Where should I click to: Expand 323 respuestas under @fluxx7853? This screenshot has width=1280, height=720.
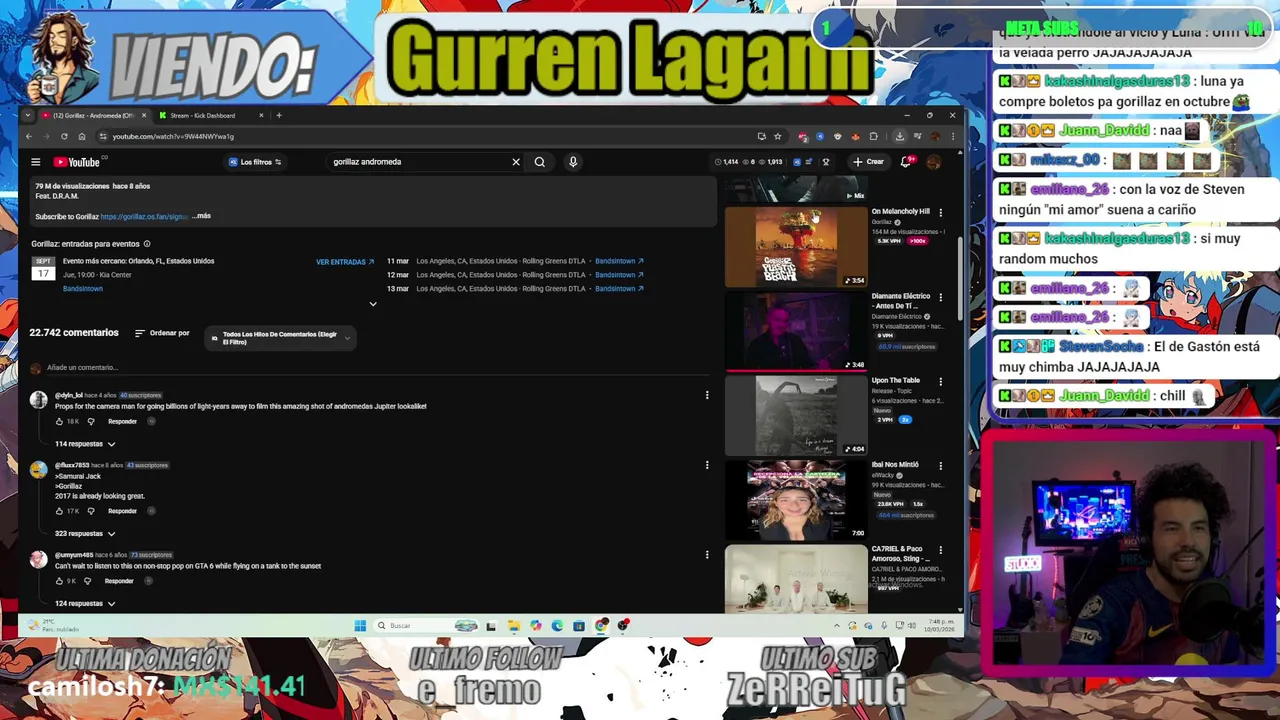point(85,534)
